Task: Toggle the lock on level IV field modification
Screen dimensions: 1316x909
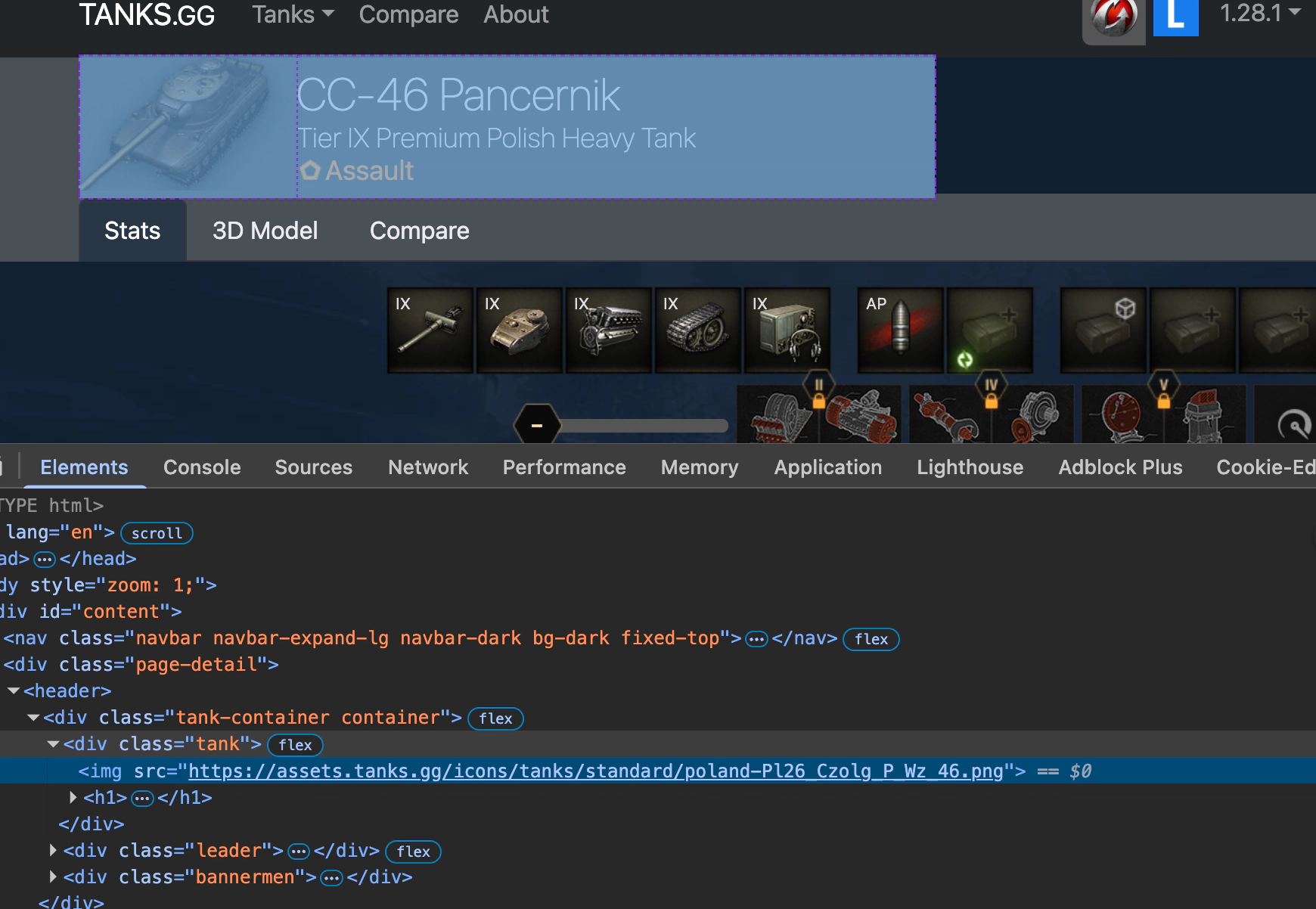Action: click(x=991, y=401)
